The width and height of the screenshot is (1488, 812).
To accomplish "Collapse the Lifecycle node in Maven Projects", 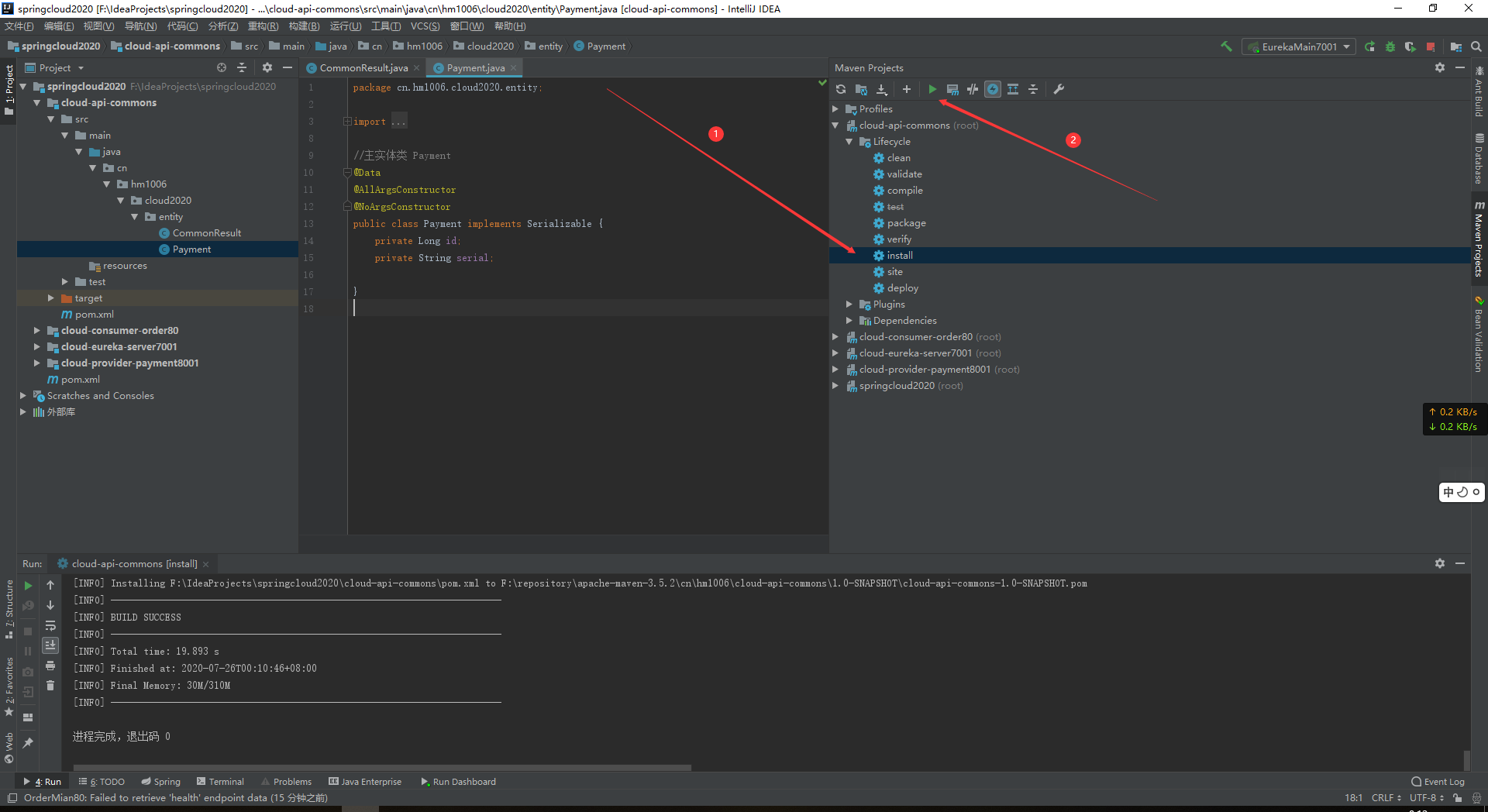I will (849, 142).
